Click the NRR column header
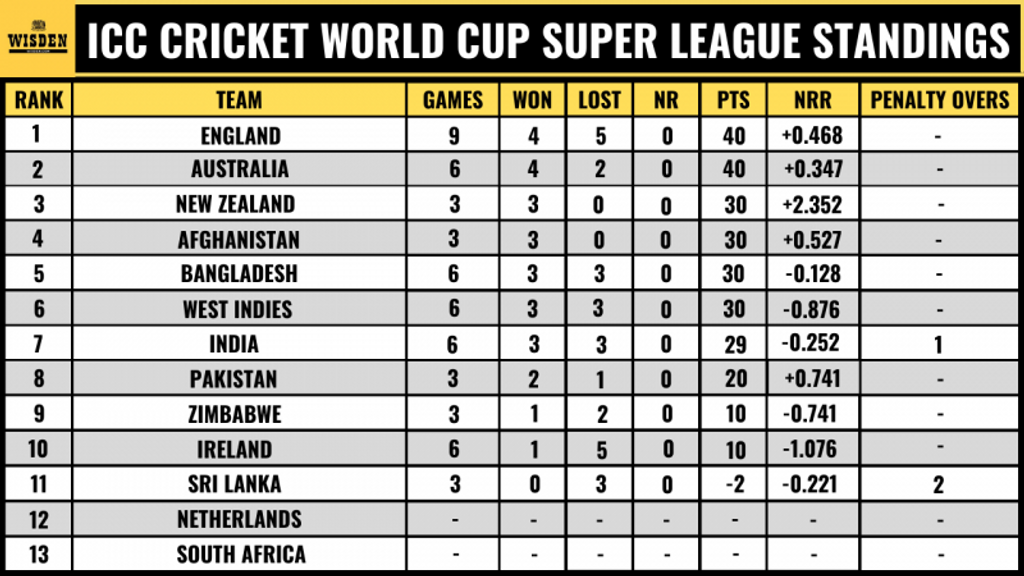 tap(813, 100)
